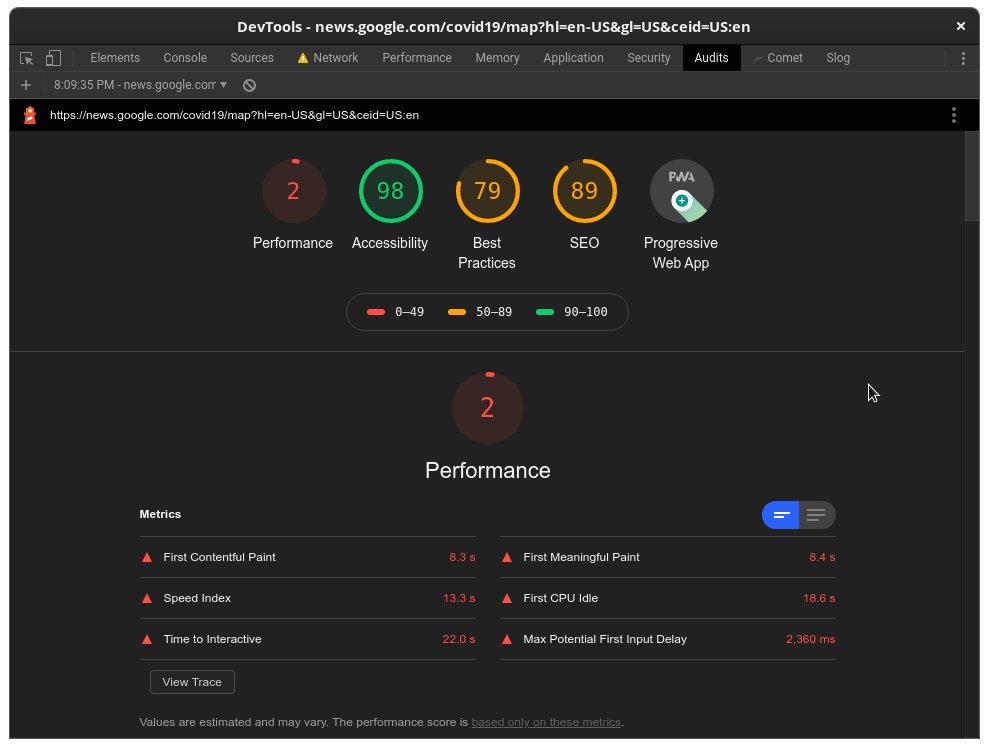Image resolution: width=989 pixels, height=748 pixels.
Task: Click the orange 50–89 legend swatch
Action: 457,312
